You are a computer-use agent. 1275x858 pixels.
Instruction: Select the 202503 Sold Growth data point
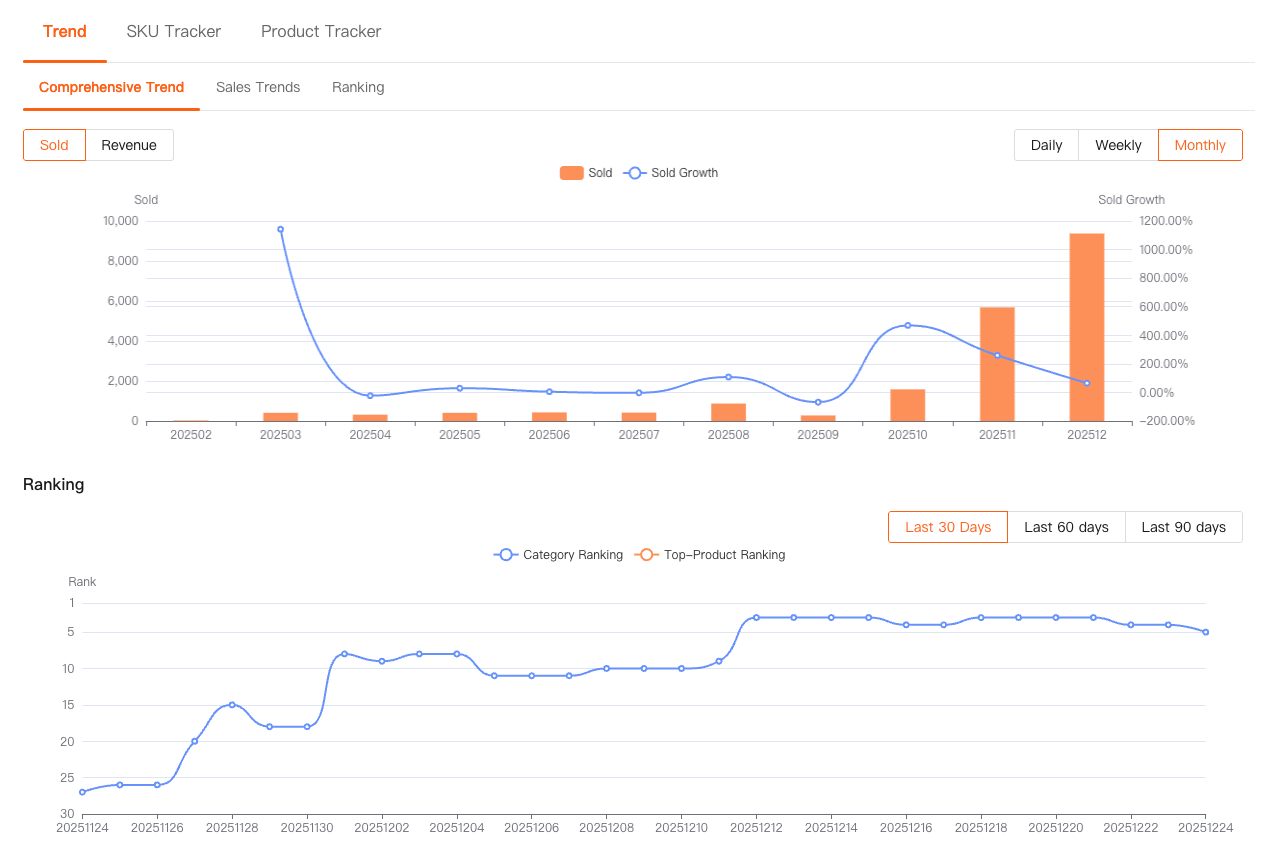click(x=280, y=229)
